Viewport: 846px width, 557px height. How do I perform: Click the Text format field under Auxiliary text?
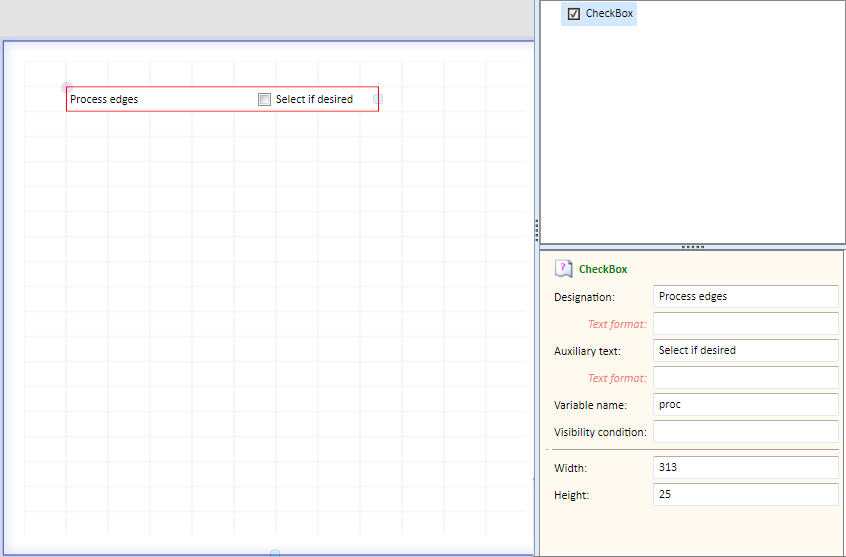click(x=746, y=378)
